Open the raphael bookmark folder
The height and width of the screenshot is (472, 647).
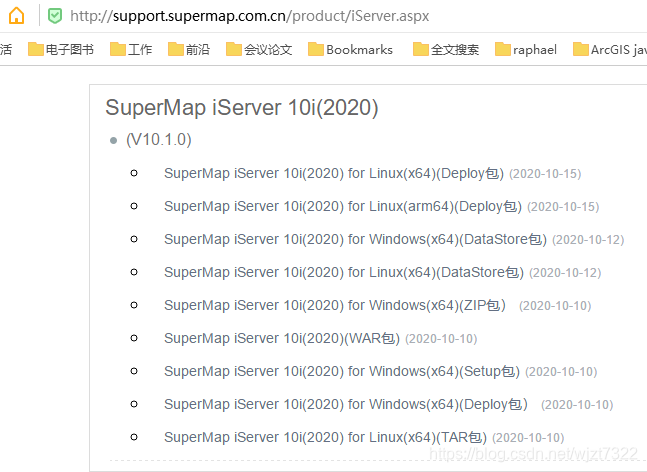[526, 50]
